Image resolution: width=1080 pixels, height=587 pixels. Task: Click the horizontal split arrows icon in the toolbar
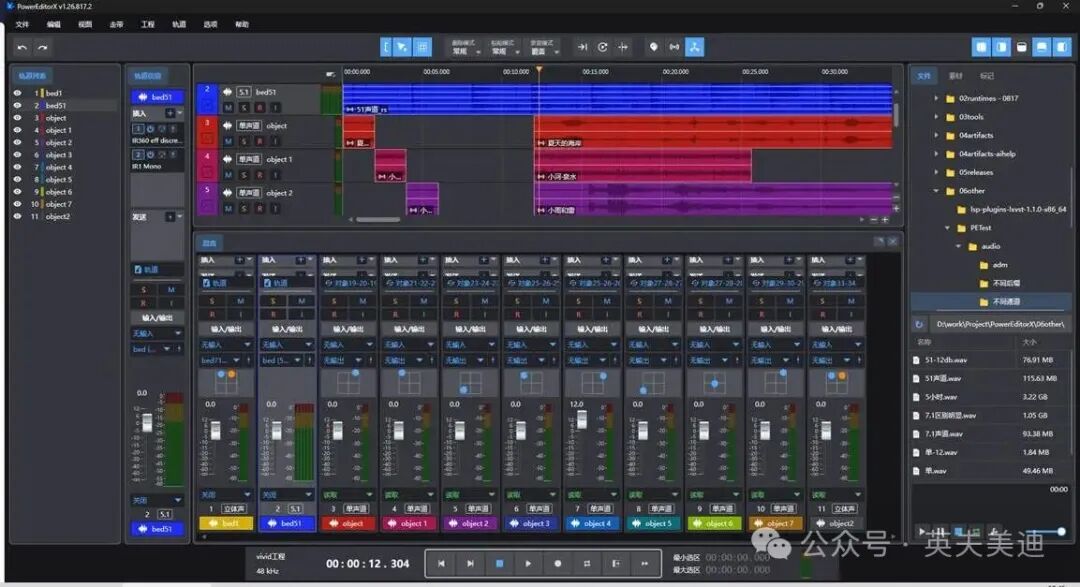(x=623, y=47)
